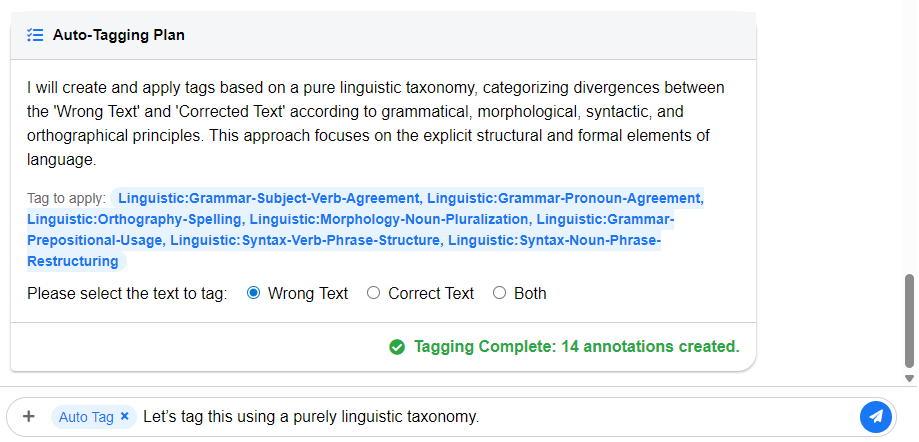
Task: Click the Orthography-Spelling tag
Action: click(x=134, y=219)
